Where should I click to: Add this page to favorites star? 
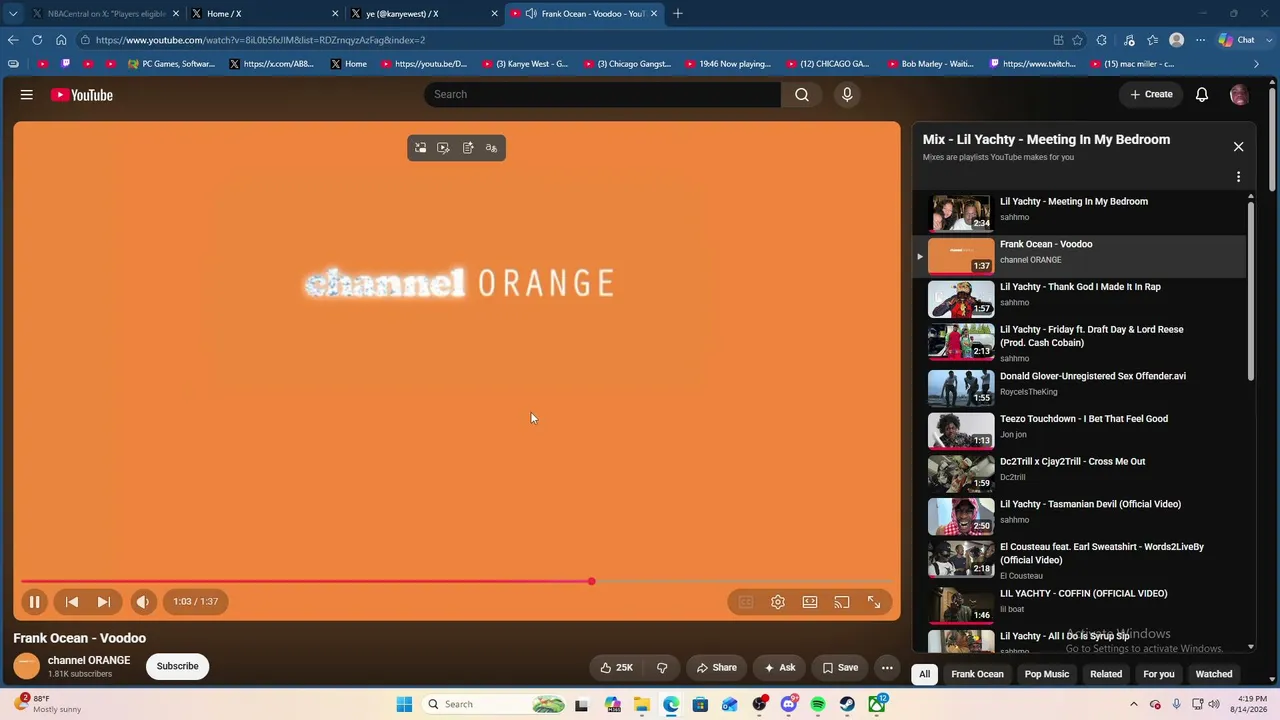coord(1077,40)
